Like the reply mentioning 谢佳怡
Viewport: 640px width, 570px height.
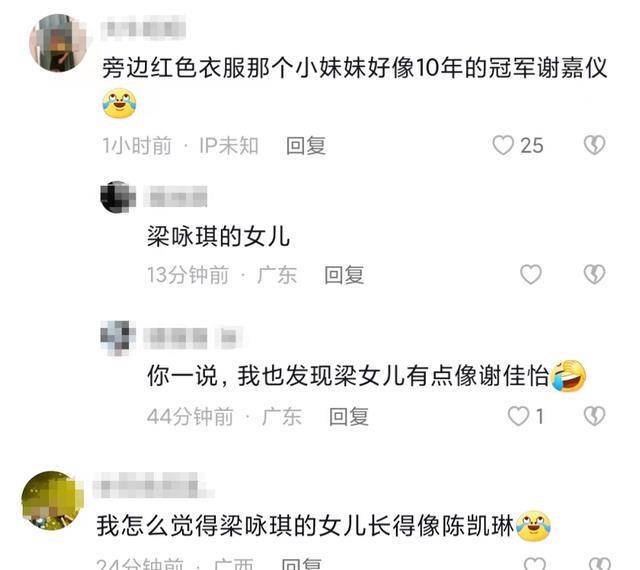(518, 416)
